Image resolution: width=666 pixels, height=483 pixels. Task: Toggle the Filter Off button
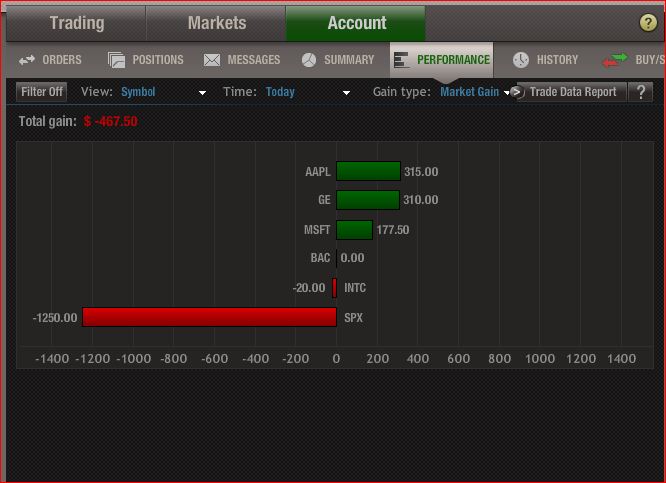pos(42,92)
